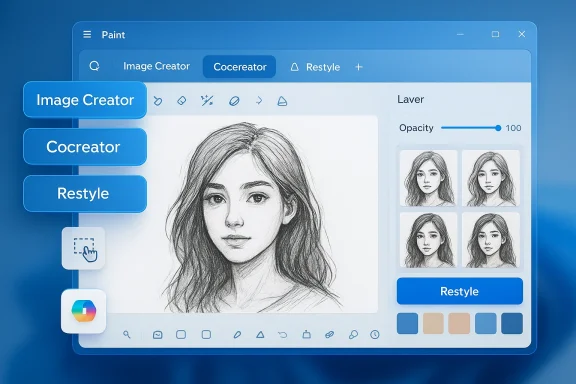Pick the right tan swatch beside light blue
This screenshot has width=576, height=384.
coord(459,323)
